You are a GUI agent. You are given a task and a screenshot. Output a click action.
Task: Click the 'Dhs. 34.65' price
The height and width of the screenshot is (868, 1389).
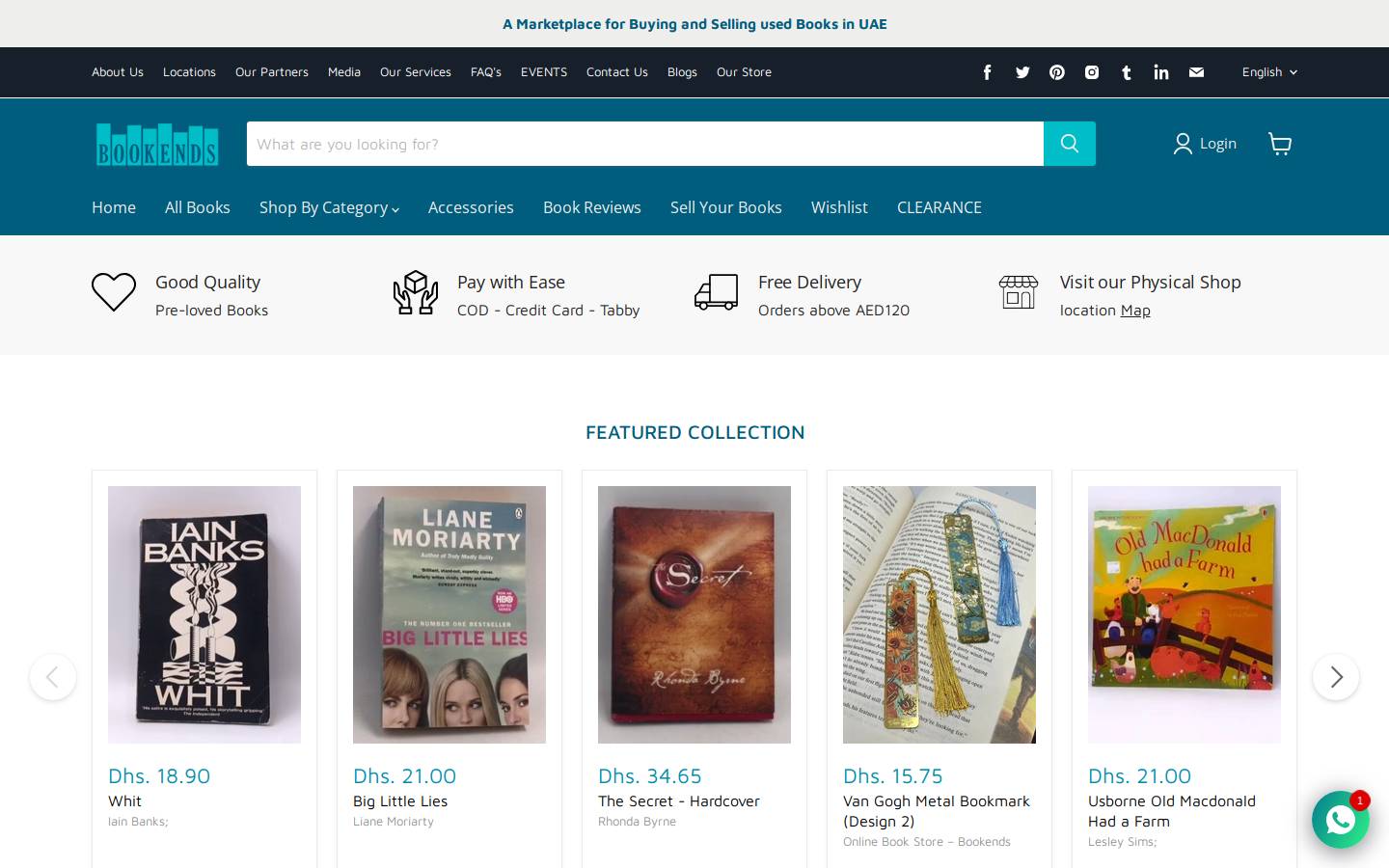click(650, 776)
